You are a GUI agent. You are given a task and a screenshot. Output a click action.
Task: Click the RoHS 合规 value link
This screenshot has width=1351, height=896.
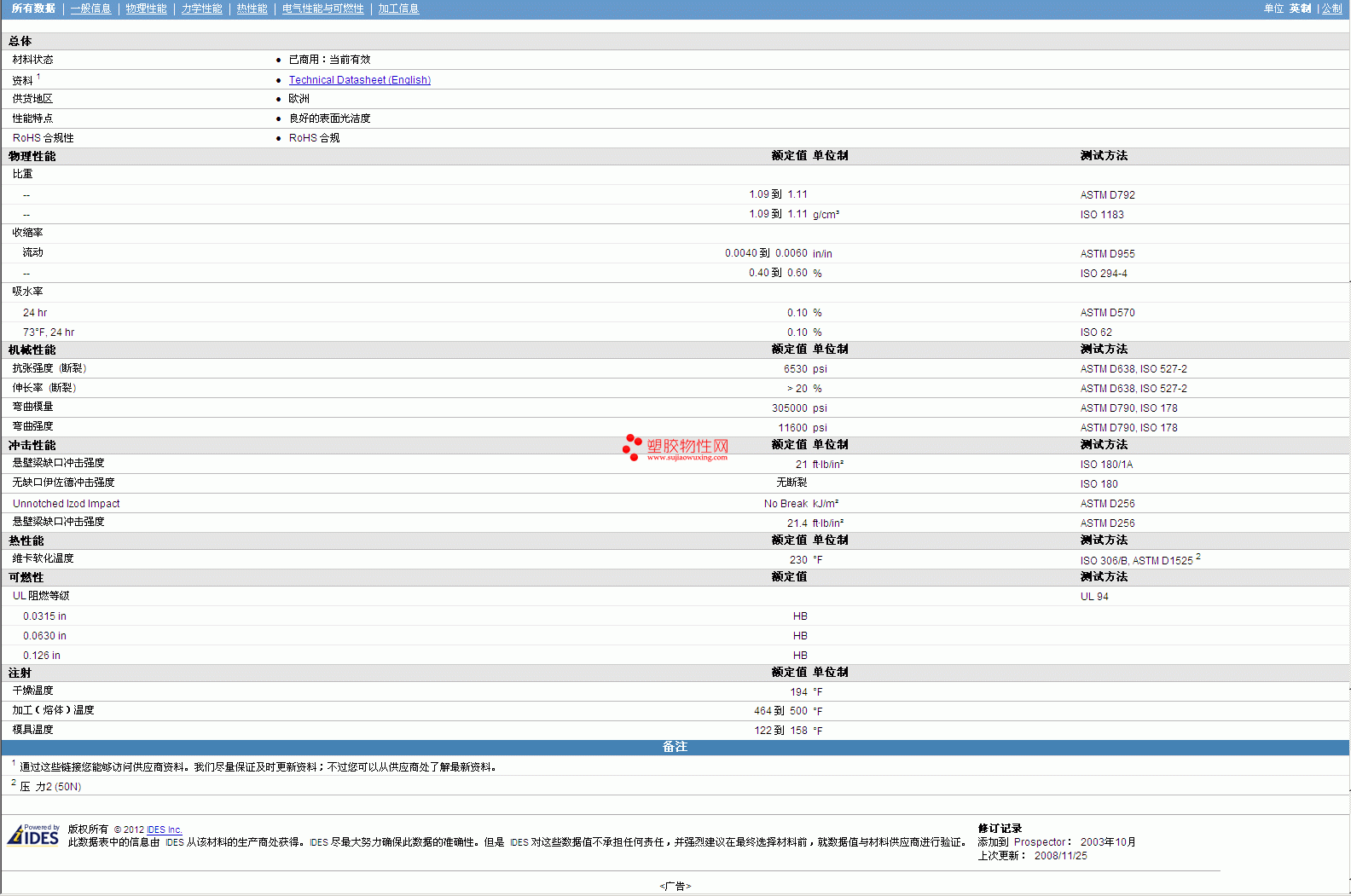314,138
